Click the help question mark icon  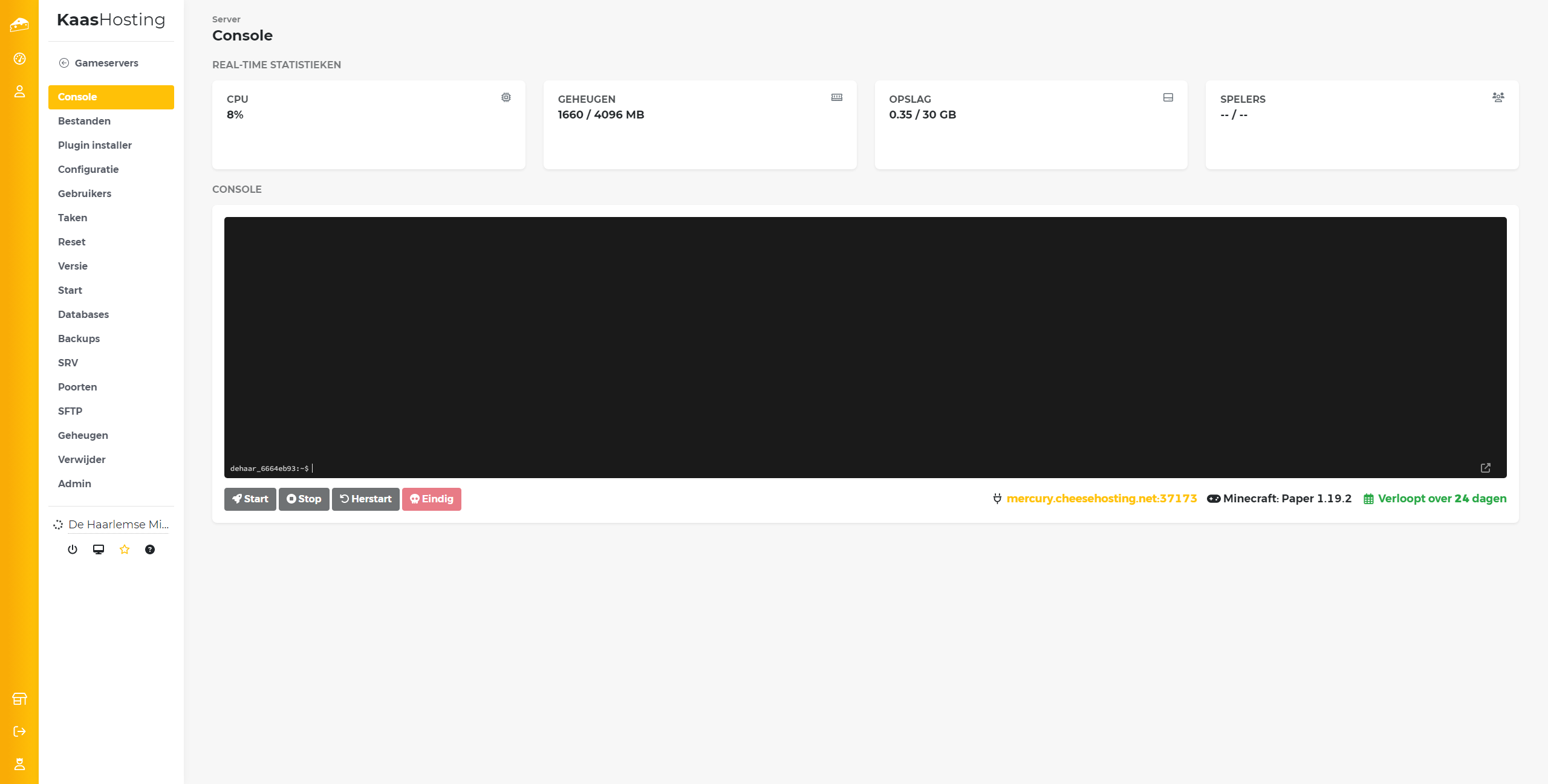[x=150, y=549]
